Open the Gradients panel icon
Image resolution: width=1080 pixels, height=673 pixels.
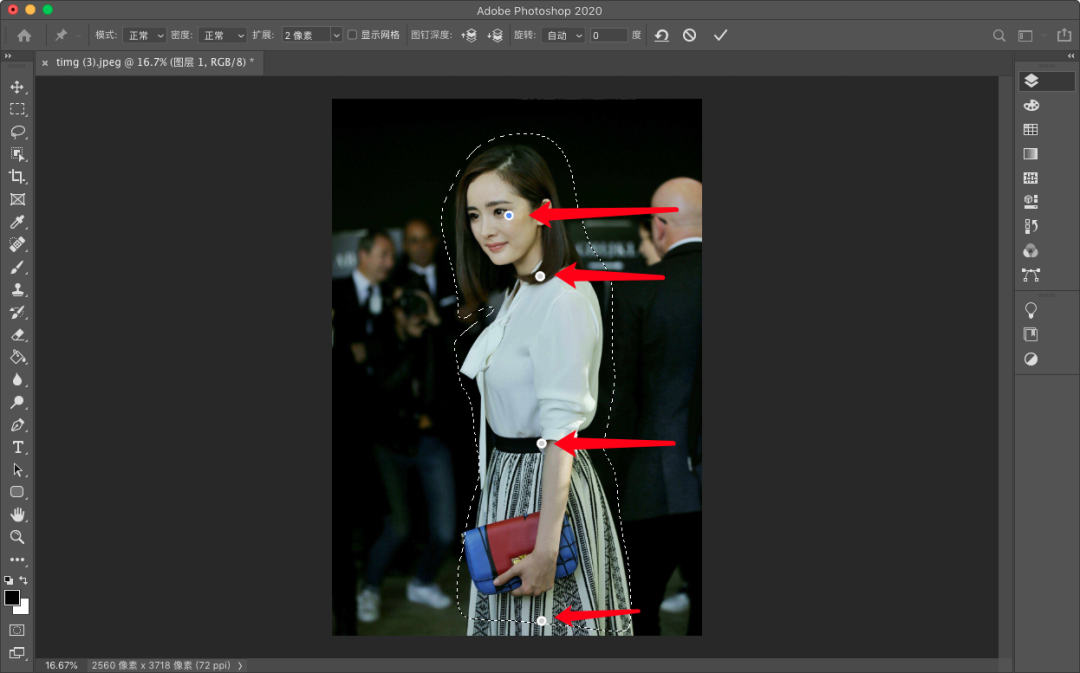tap(1031, 154)
